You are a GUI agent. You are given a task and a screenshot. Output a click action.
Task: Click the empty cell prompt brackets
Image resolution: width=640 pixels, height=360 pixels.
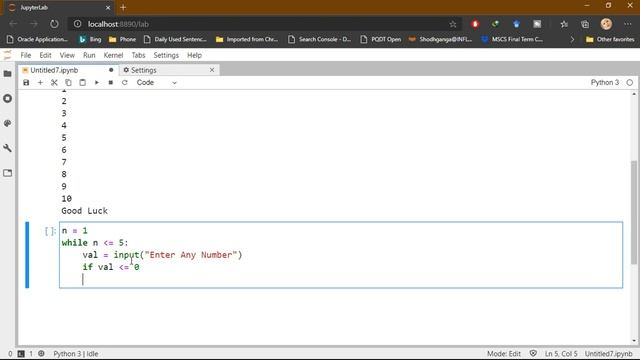[x=50, y=231]
